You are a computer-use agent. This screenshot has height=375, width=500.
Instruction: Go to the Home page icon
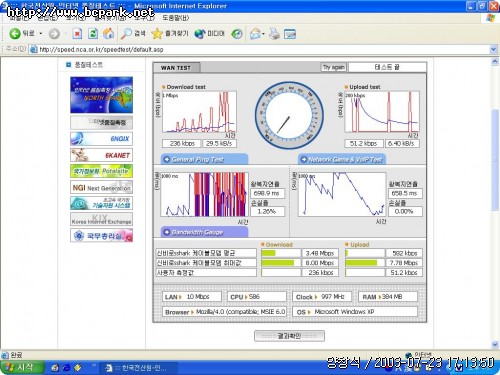pos(108,34)
